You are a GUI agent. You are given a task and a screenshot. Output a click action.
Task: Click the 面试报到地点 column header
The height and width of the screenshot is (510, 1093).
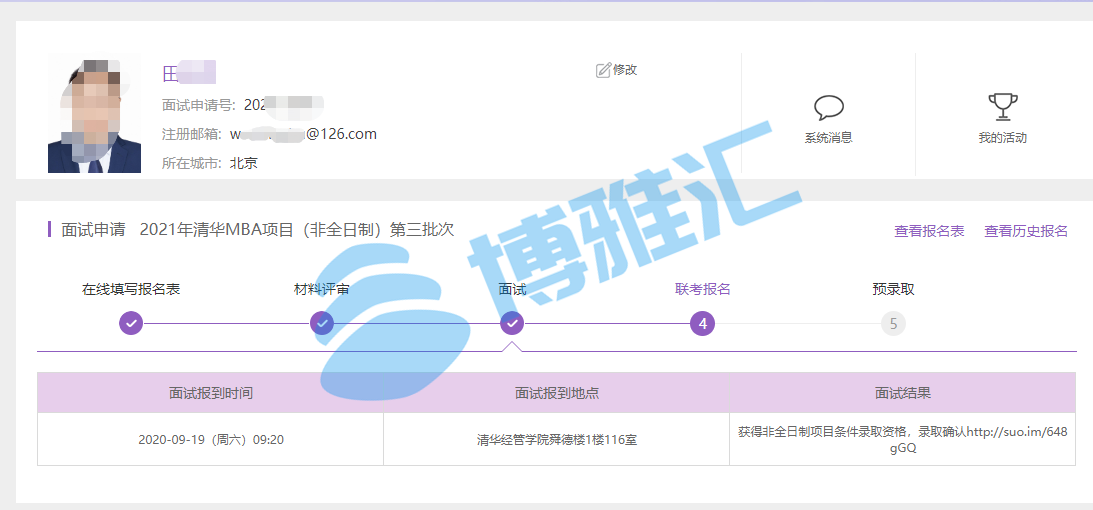click(557, 393)
